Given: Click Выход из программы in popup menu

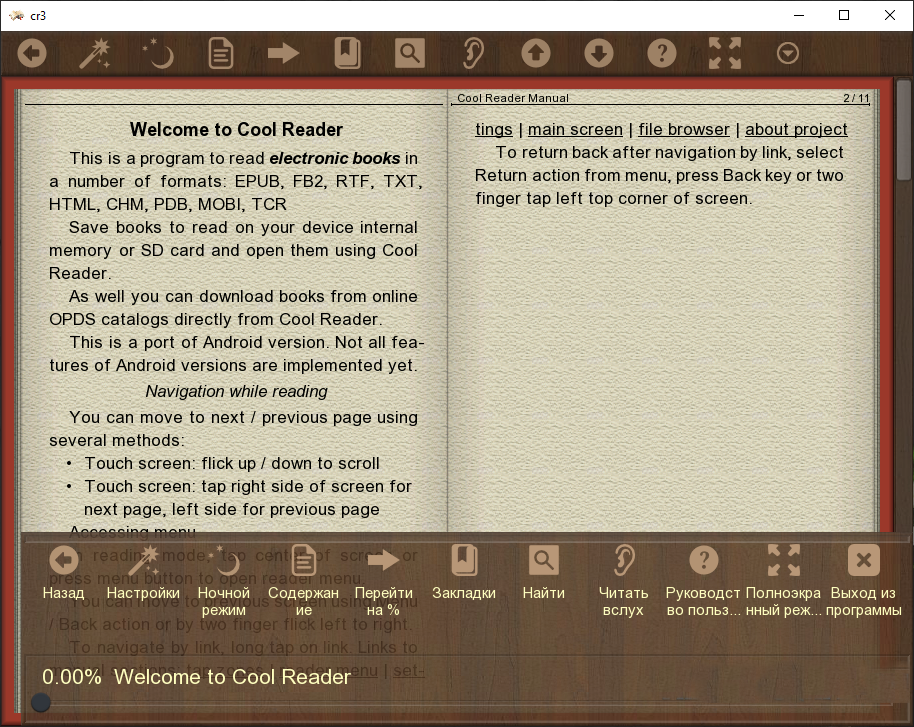Looking at the screenshot, I should pyautogui.click(x=863, y=581).
